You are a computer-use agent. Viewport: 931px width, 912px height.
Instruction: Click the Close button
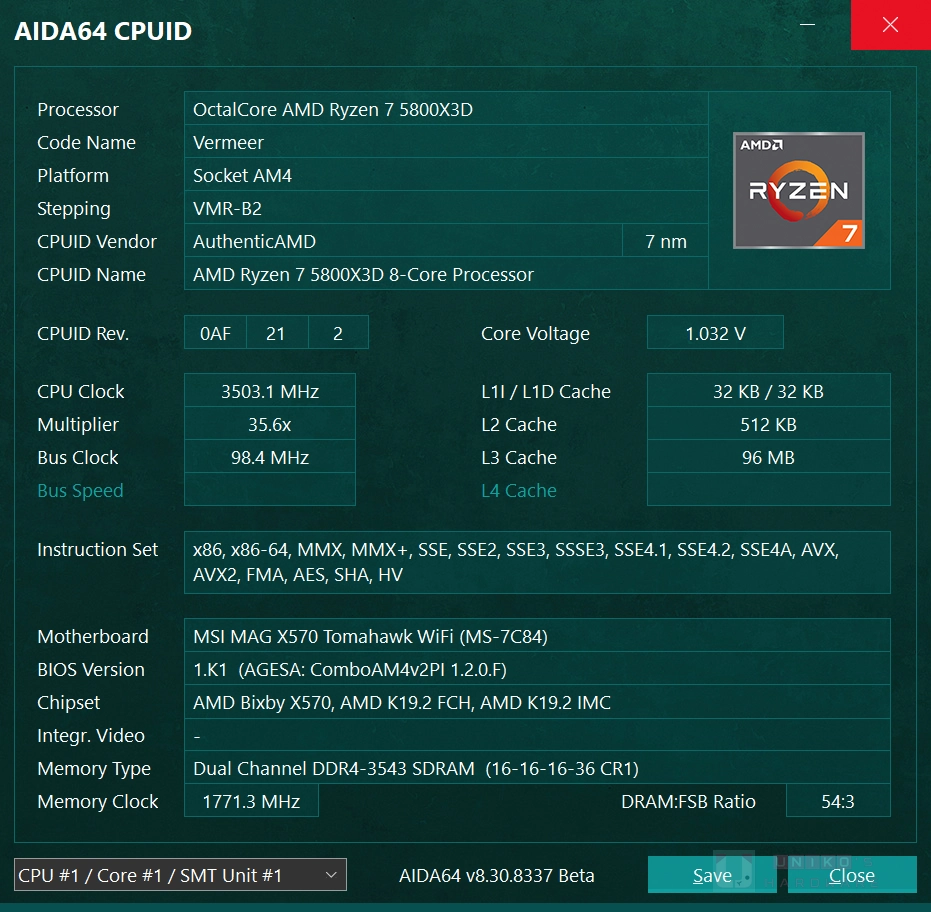coord(852,875)
